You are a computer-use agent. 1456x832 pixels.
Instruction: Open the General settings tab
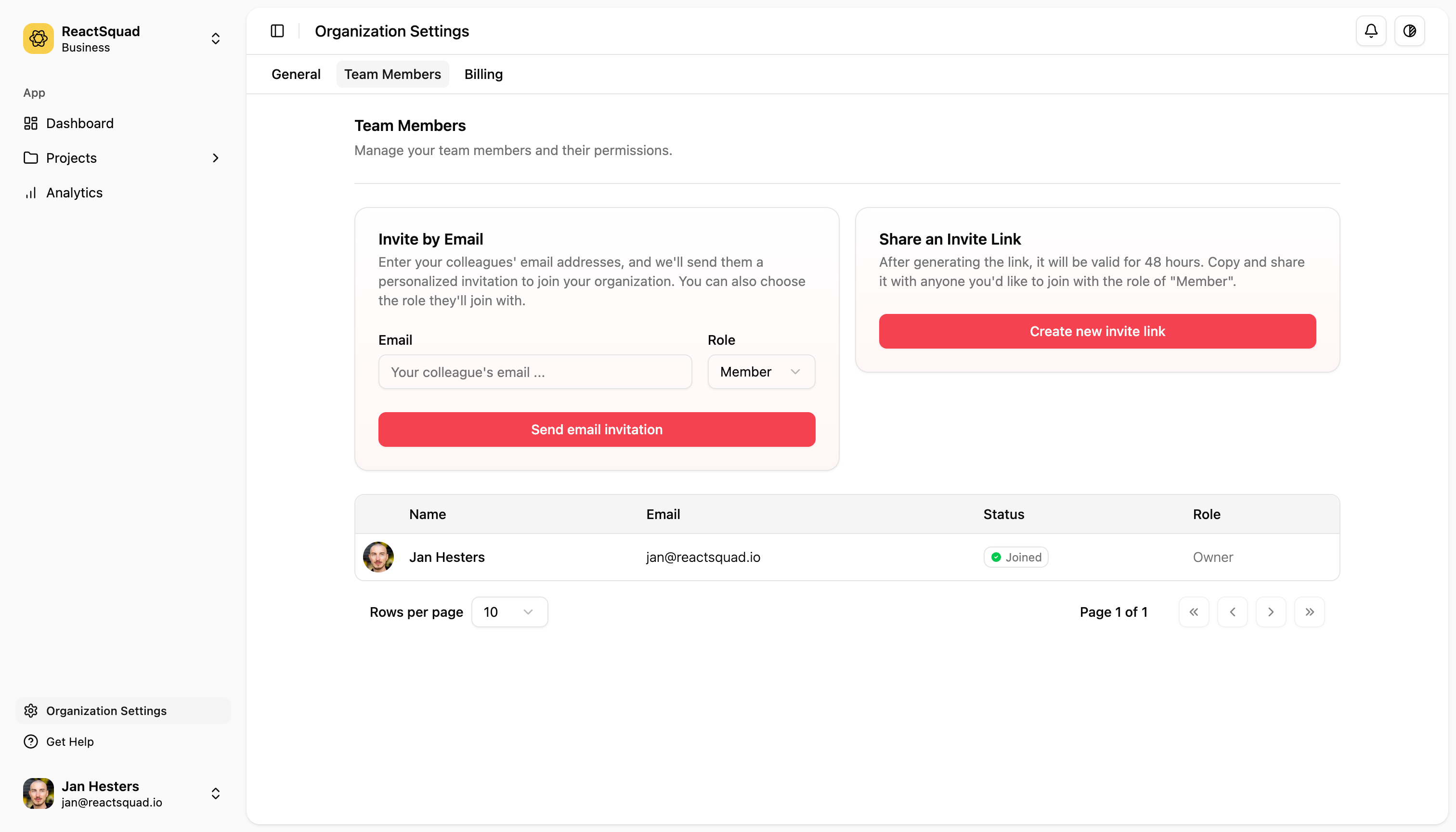[x=296, y=74]
